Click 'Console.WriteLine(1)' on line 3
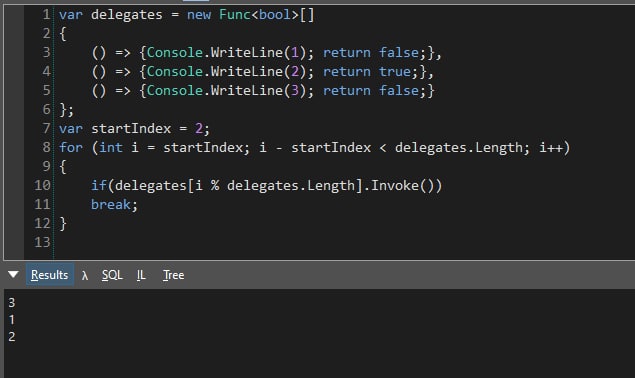The height and width of the screenshot is (378, 635). 226,53
